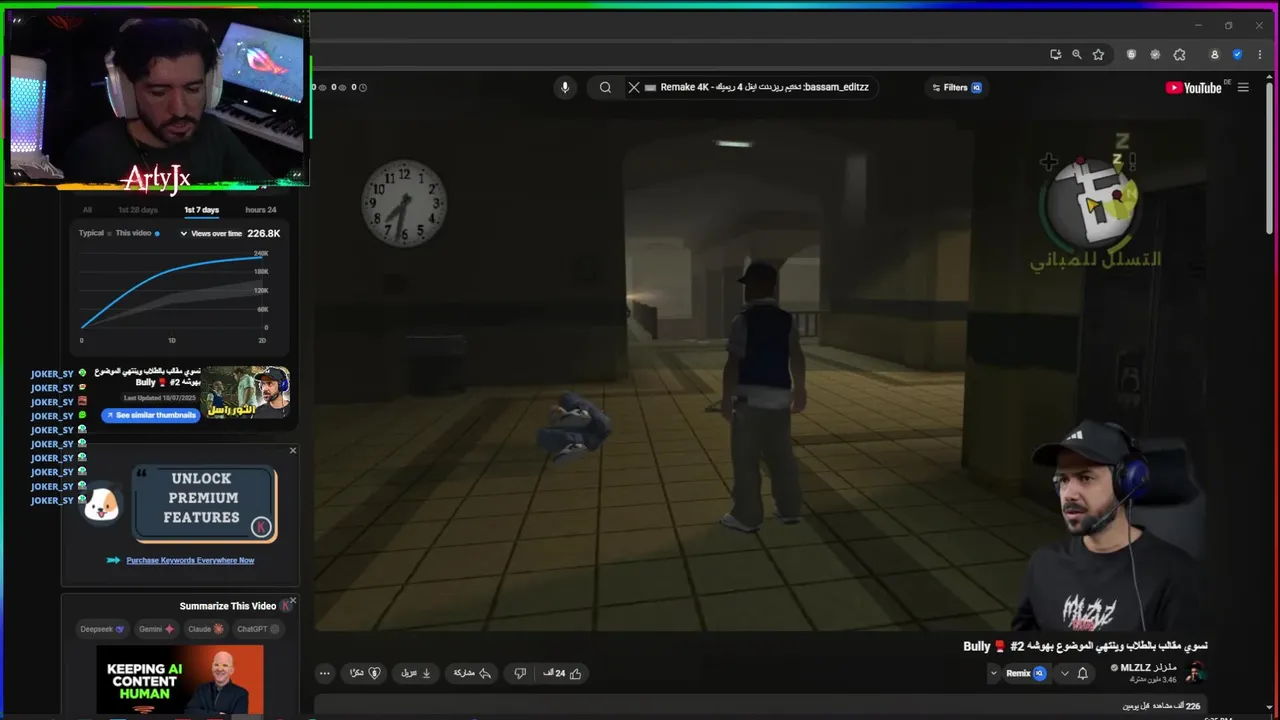Click the grey shield extension icon

[x=1132, y=55]
